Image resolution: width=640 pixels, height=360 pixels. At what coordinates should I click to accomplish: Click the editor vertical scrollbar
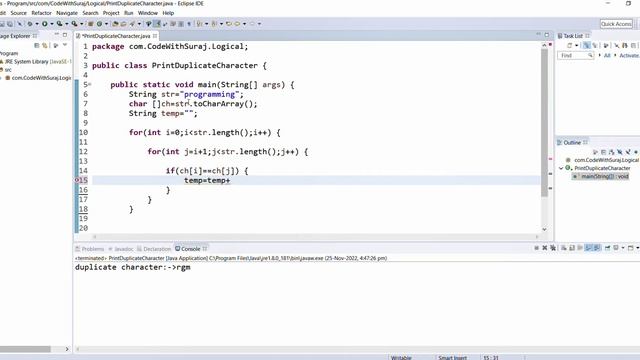coord(544,122)
